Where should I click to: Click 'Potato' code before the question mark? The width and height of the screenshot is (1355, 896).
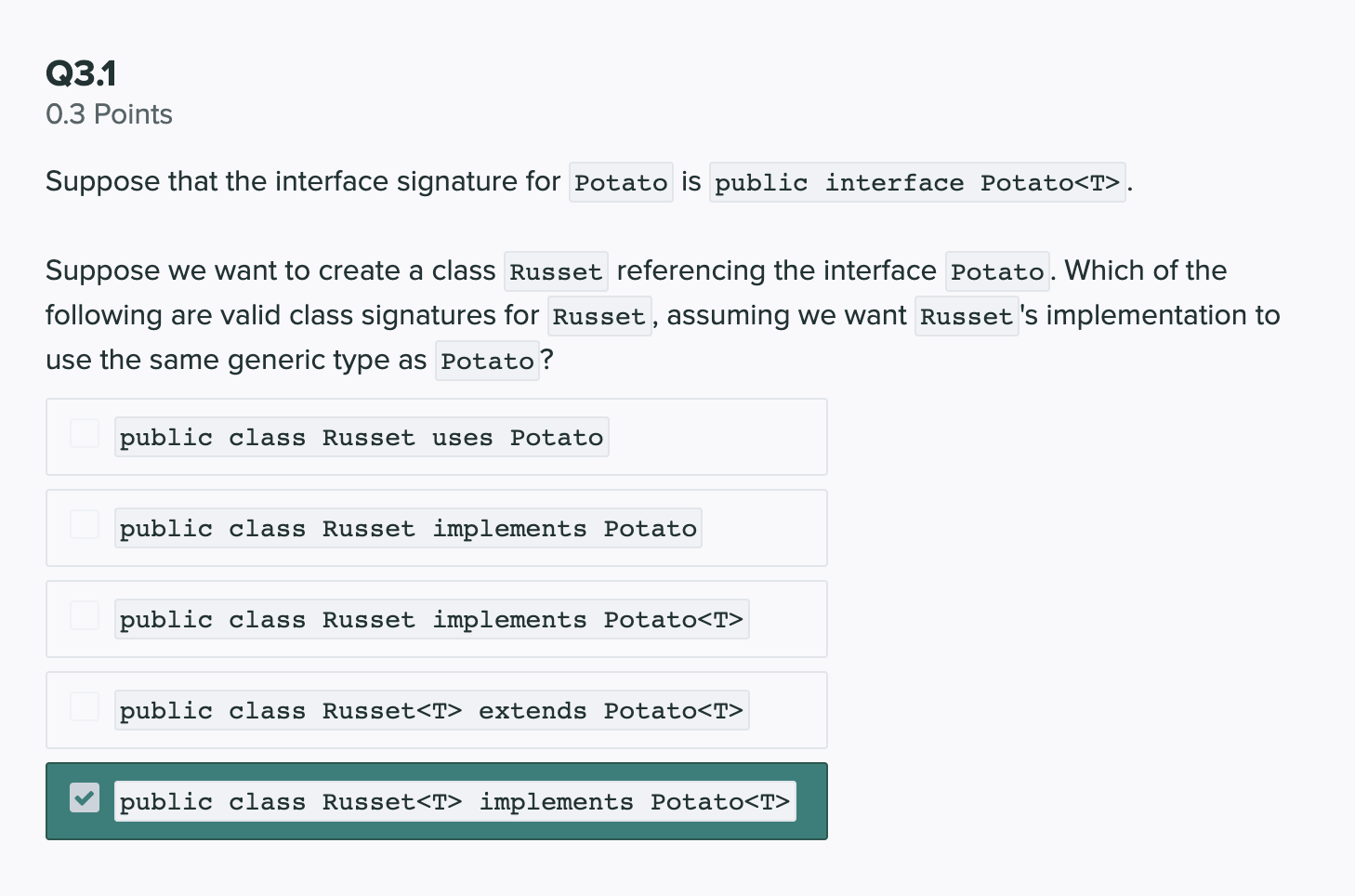(487, 362)
